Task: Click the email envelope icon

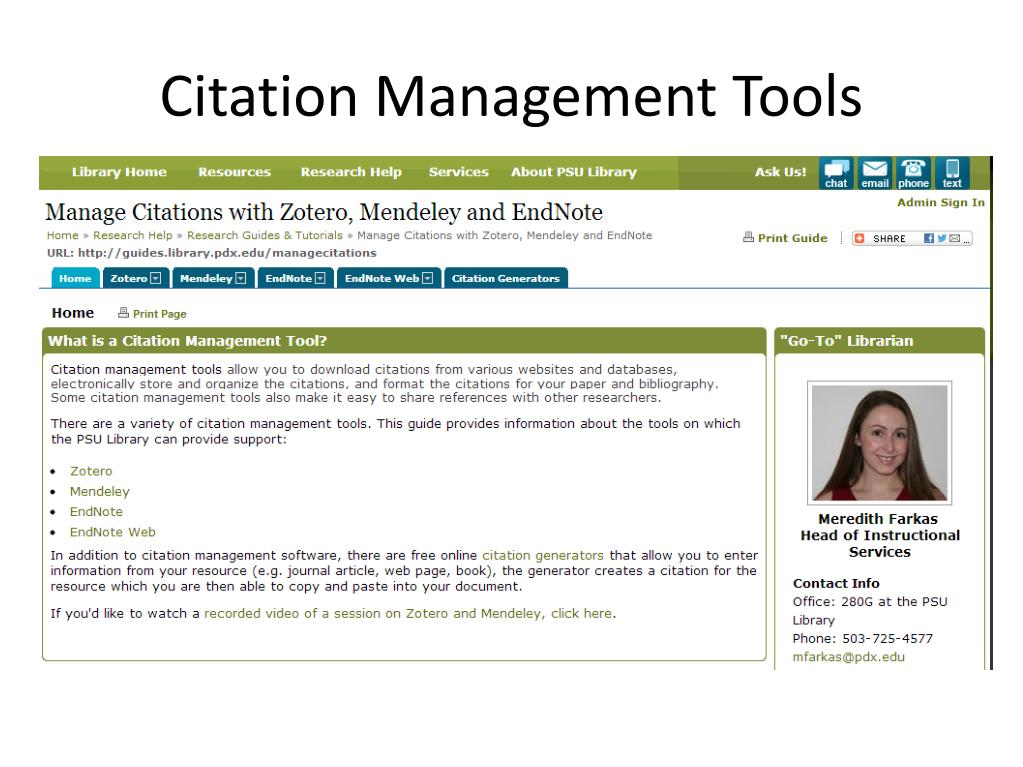Action: click(874, 173)
